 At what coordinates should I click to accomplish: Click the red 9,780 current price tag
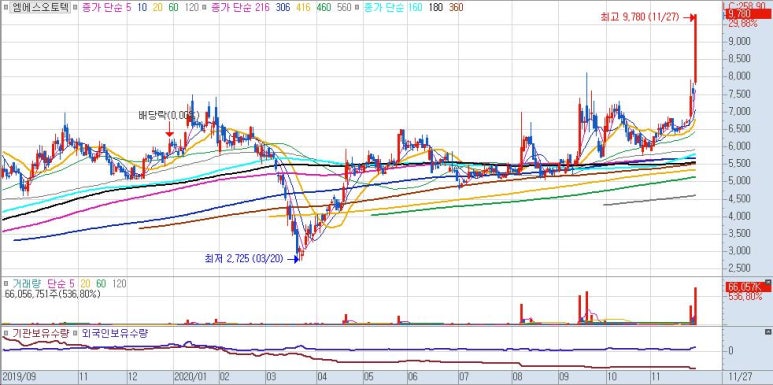click(748, 14)
